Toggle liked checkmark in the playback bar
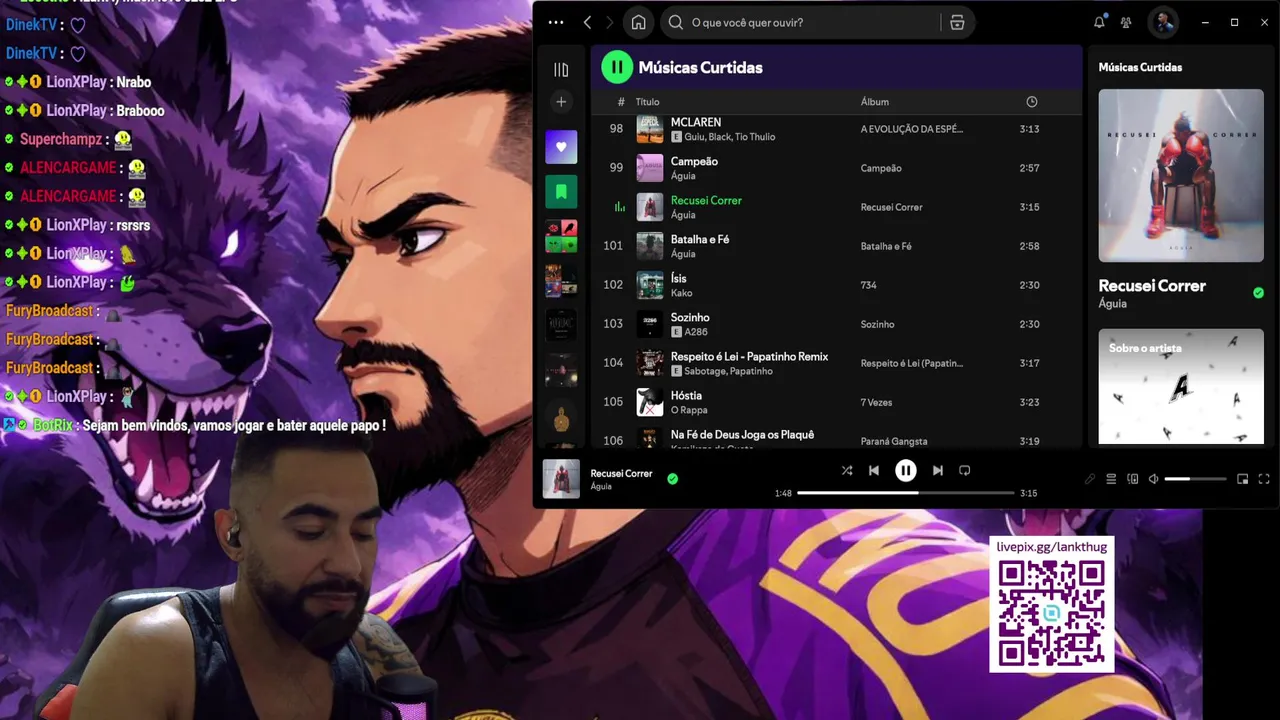The image size is (1280, 720). [x=672, y=478]
